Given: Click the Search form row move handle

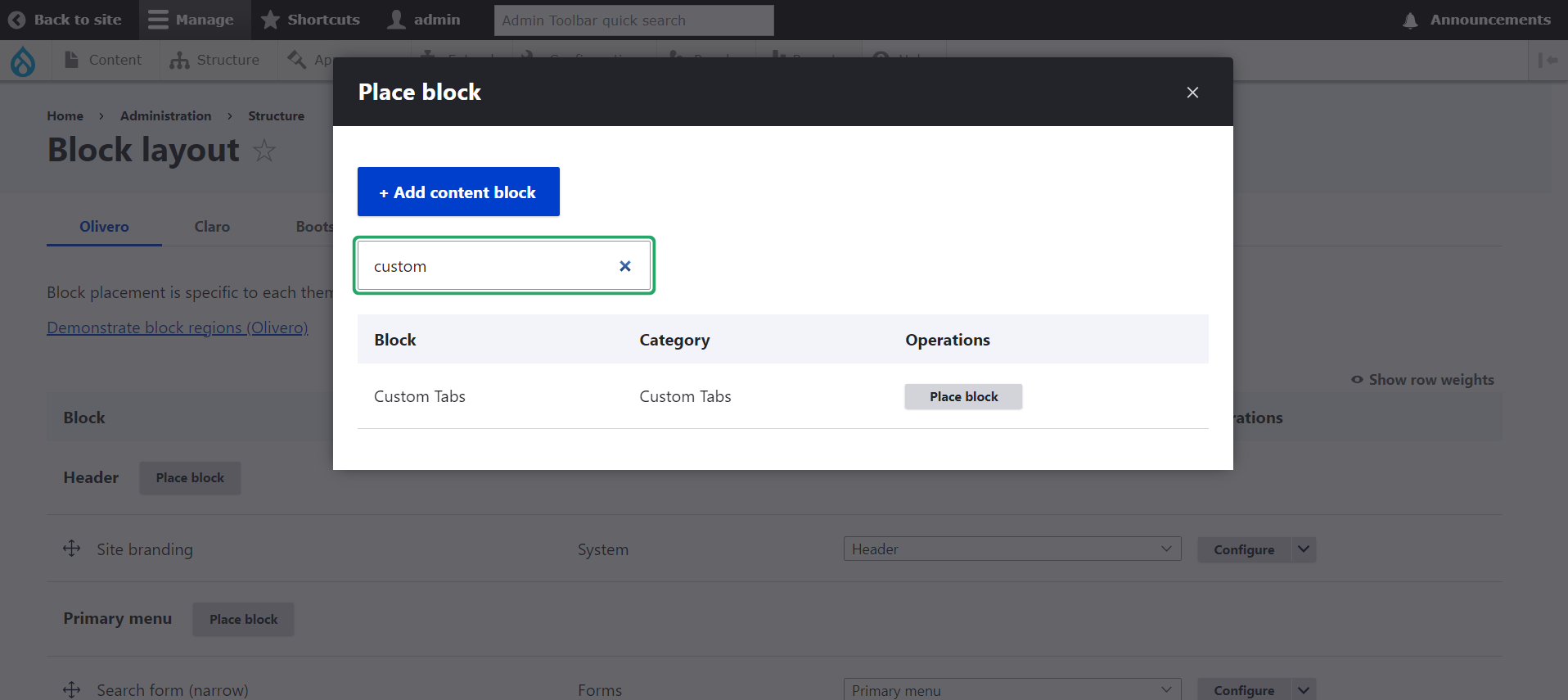Looking at the screenshot, I should tap(72, 689).
